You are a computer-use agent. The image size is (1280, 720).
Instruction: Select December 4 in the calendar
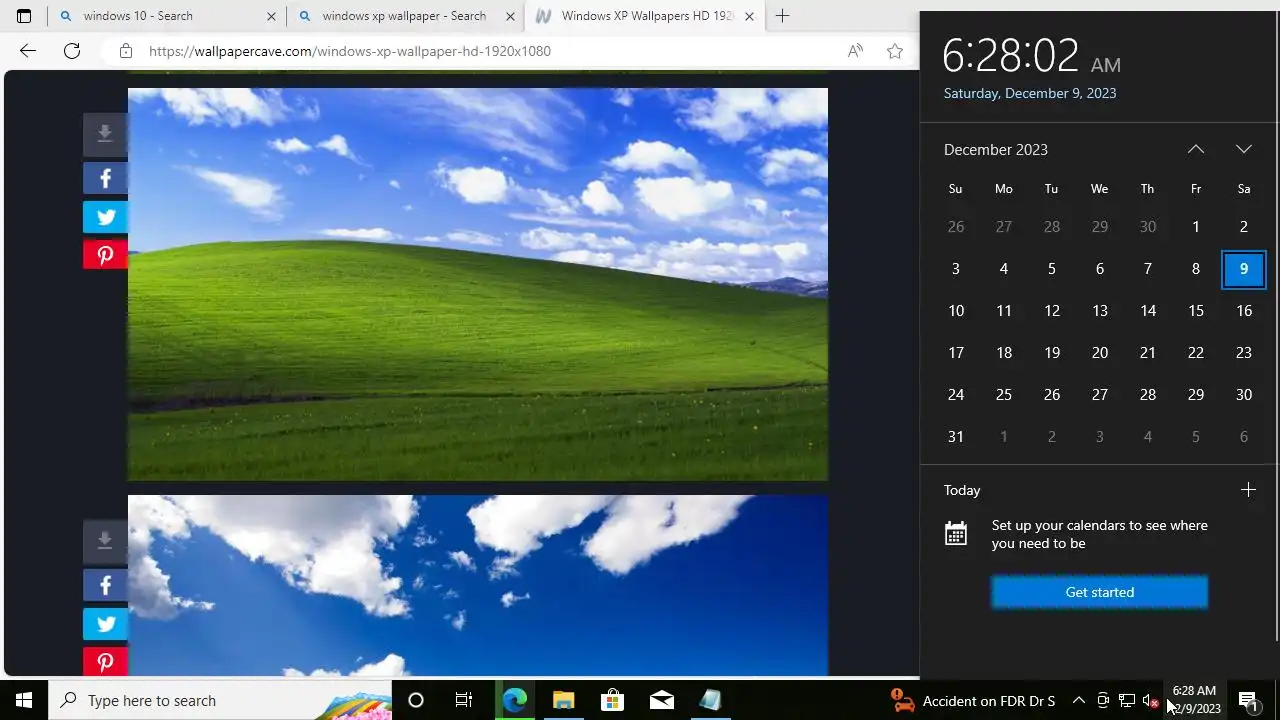coord(1004,269)
